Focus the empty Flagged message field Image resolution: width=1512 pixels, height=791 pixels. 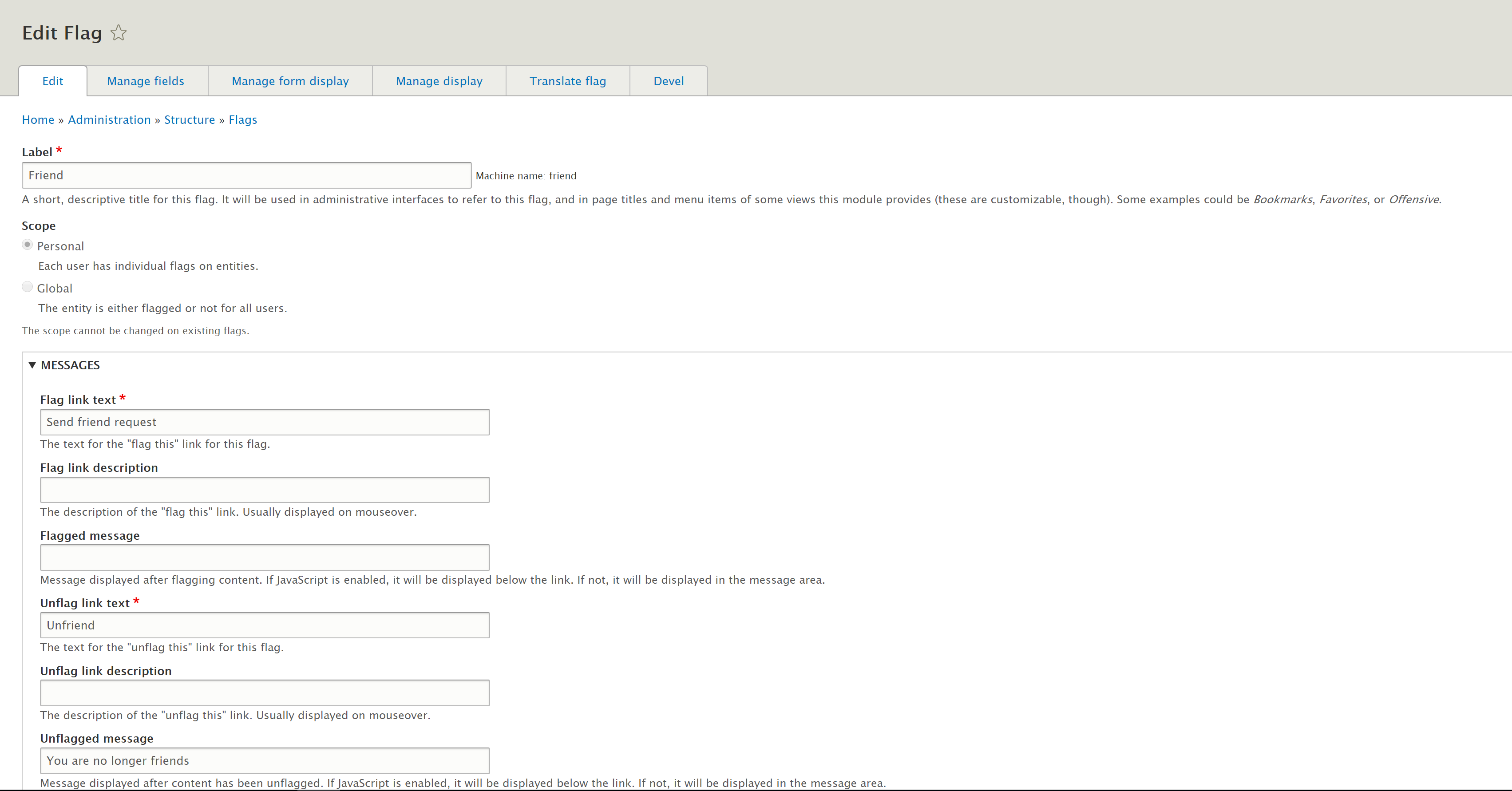click(265, 558)
